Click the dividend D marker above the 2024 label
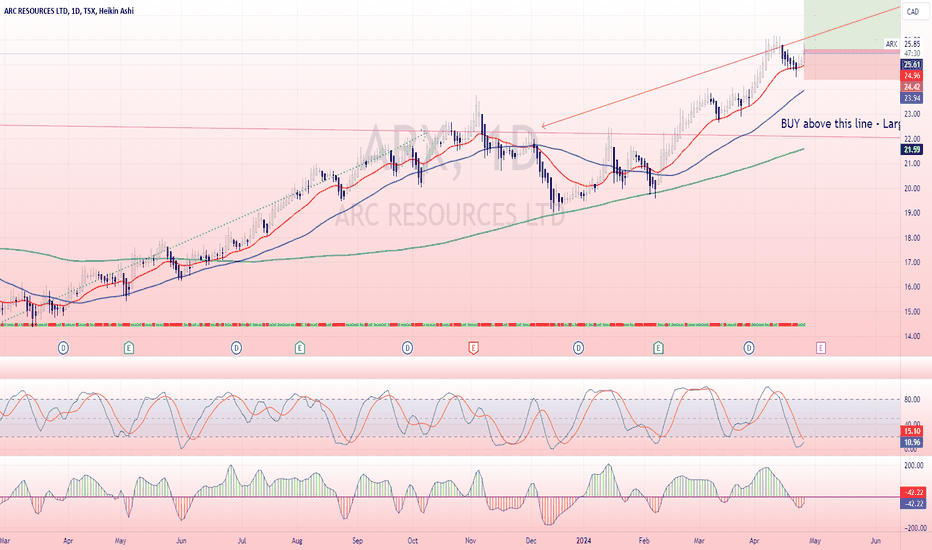932x550 pixels. tap(578, 348)
